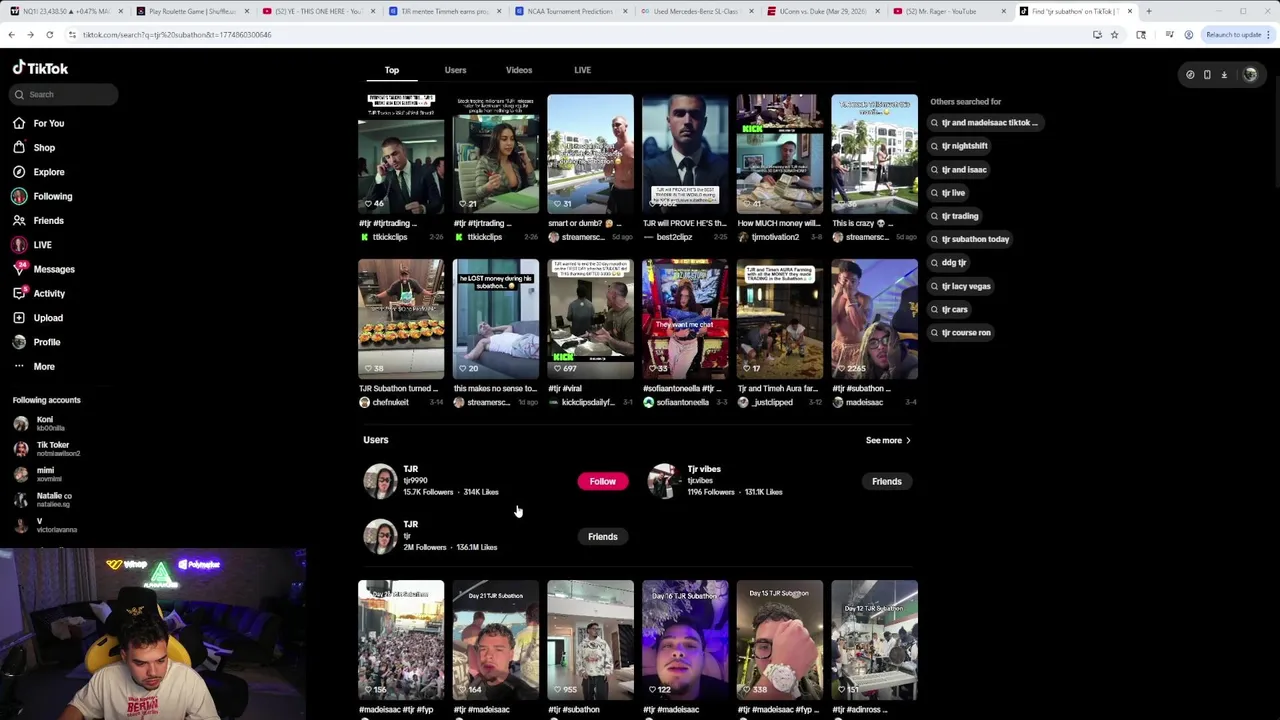
Task: Click chefnukeit username link
Action: [390, 403]
